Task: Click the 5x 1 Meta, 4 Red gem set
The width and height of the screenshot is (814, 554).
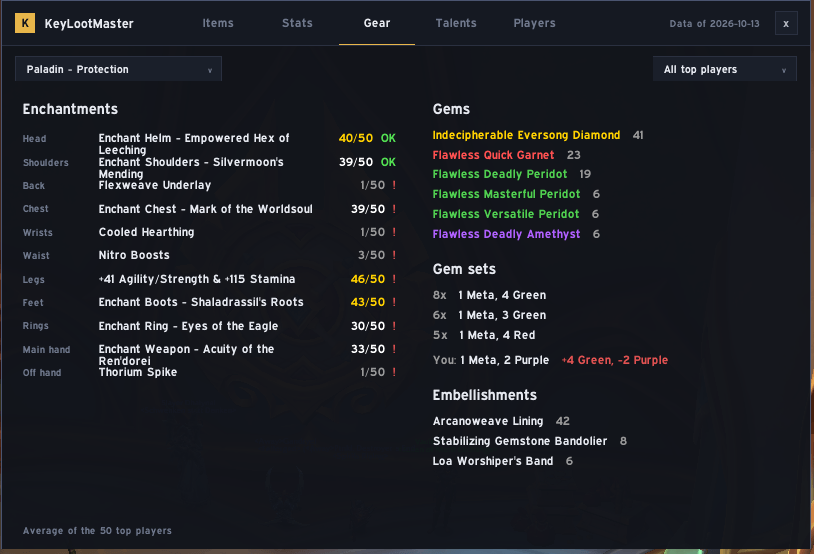Action: 484,335
